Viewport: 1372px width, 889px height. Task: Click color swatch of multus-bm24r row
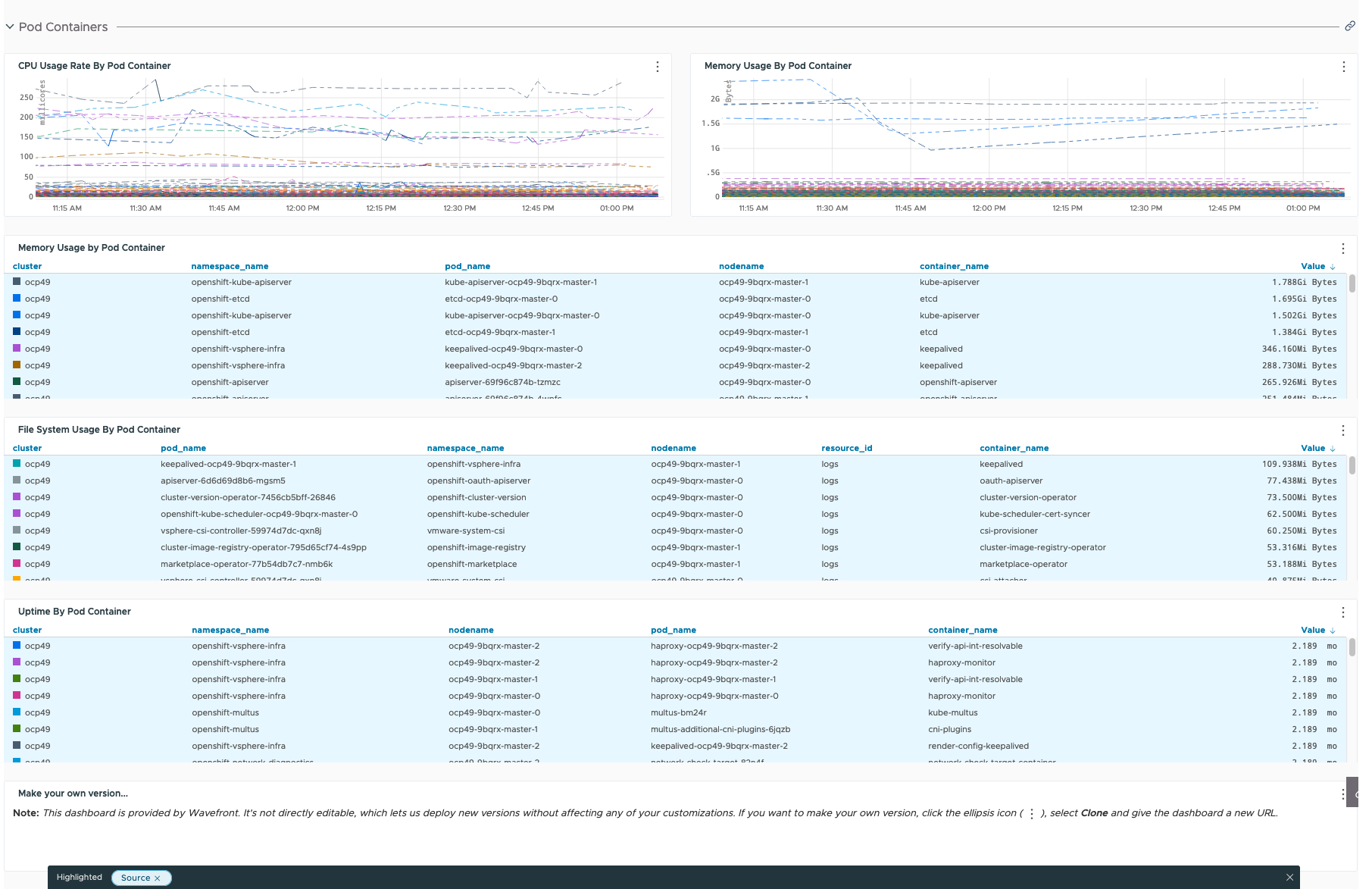tap(17, 712)
